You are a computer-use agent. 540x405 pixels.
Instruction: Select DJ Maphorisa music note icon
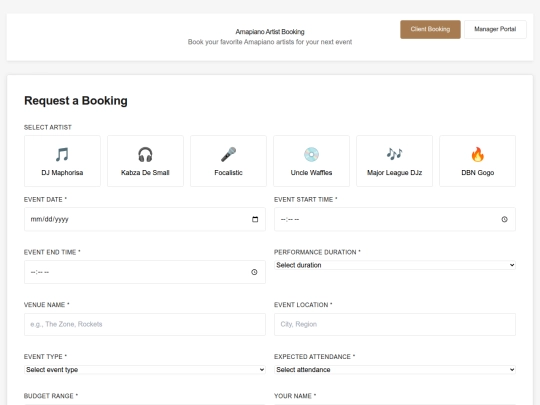[x=62, y=154]
